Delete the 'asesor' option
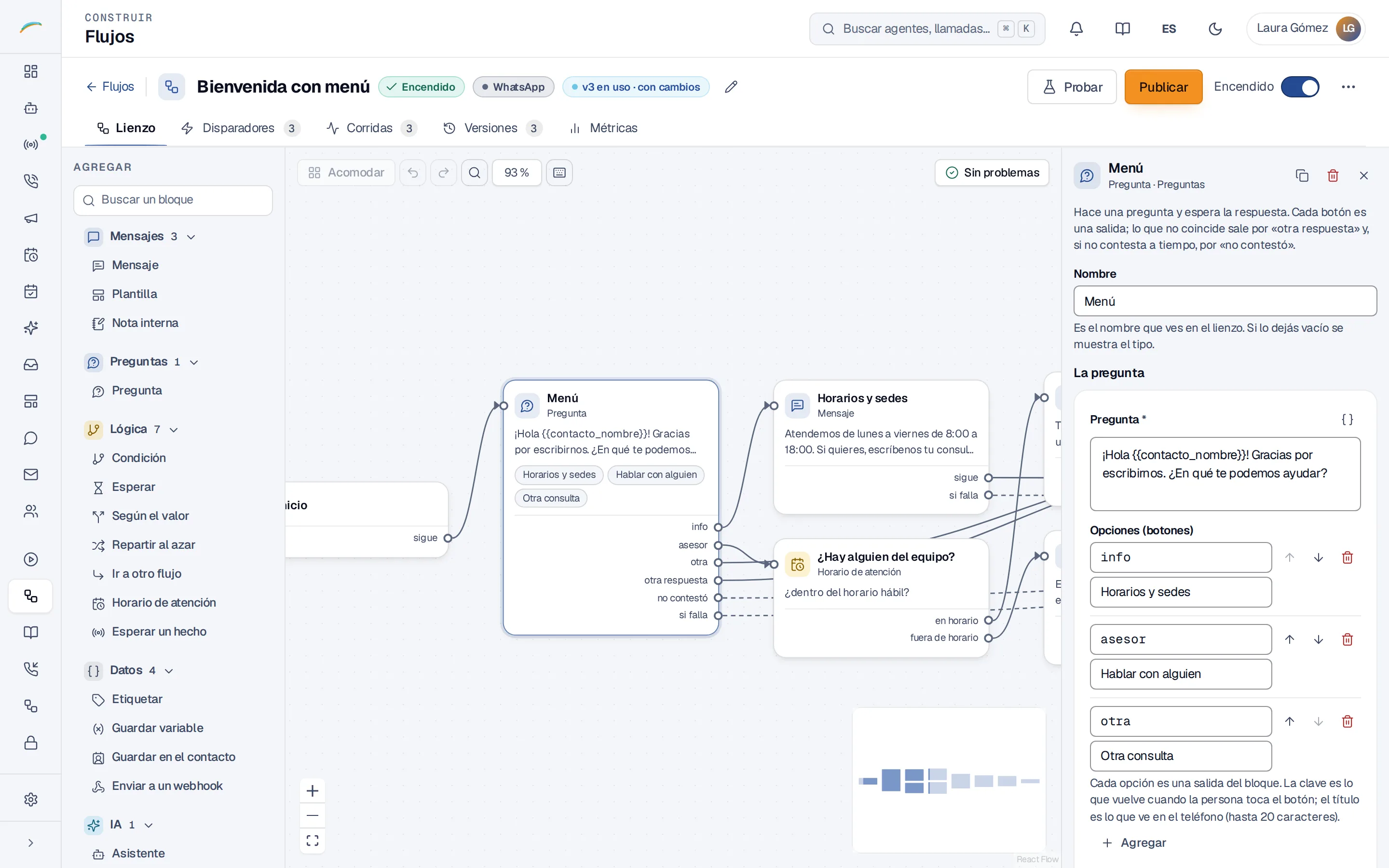 pos(1347,639)
